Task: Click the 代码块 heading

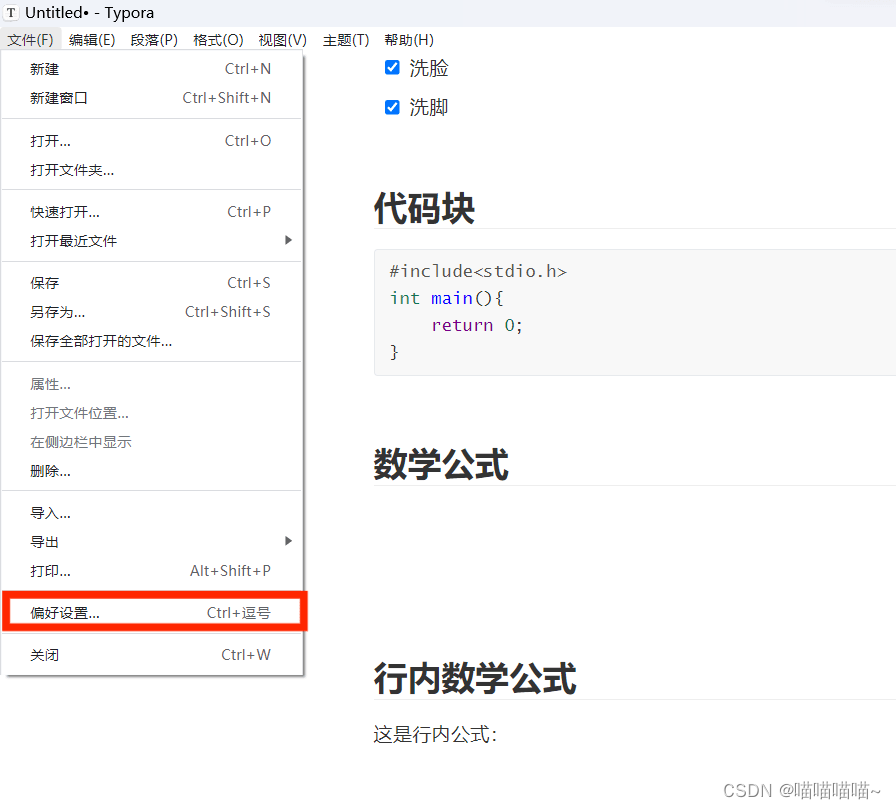Action: pyautogui.click(x=424, y=208)
